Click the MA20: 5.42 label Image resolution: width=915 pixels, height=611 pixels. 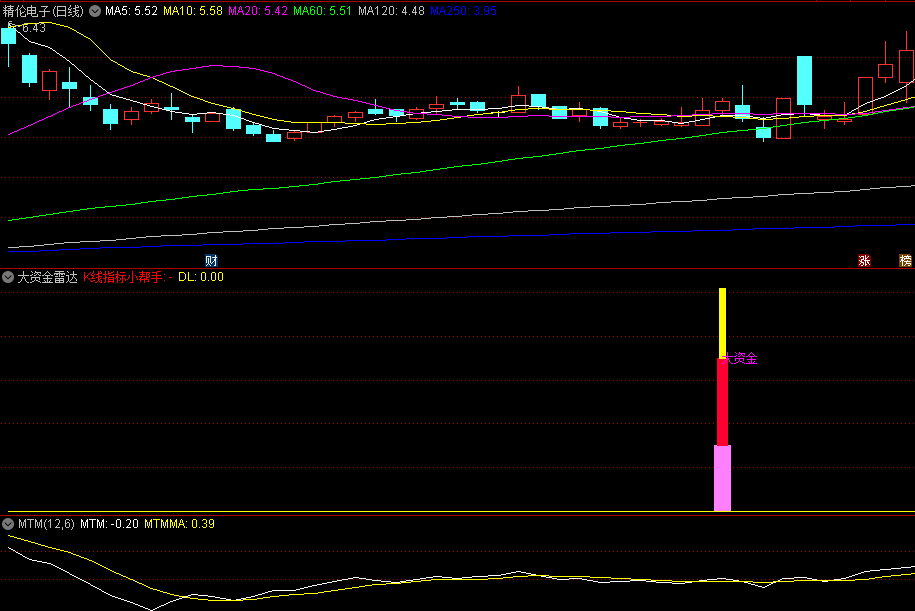(x=257, y=11)
